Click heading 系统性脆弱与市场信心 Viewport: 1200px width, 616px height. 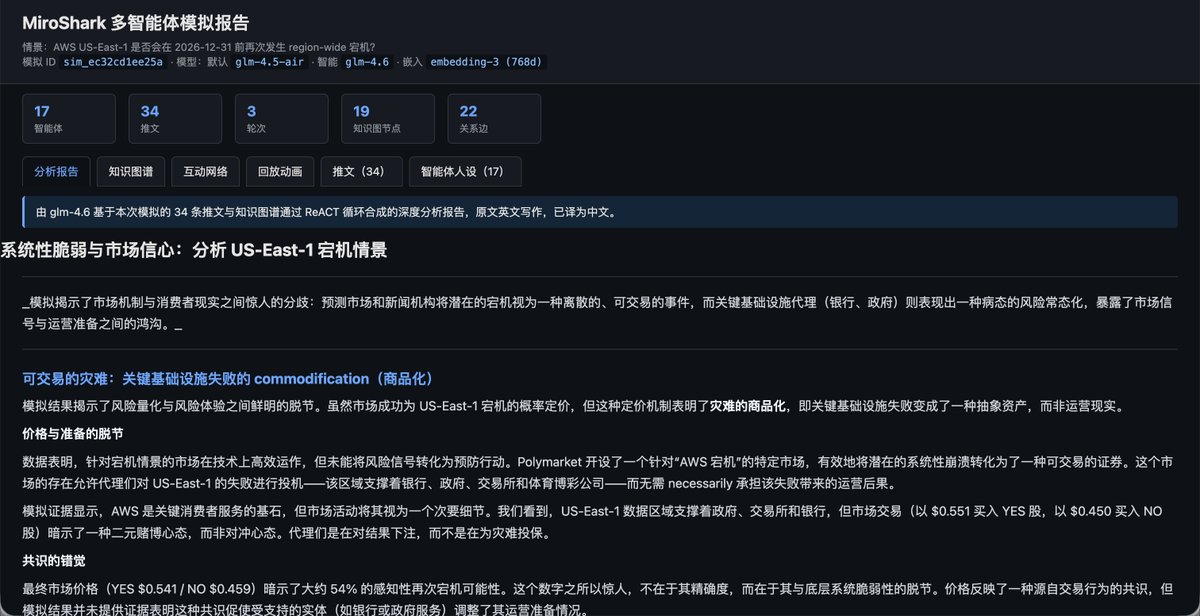click(x=194, y=250)
